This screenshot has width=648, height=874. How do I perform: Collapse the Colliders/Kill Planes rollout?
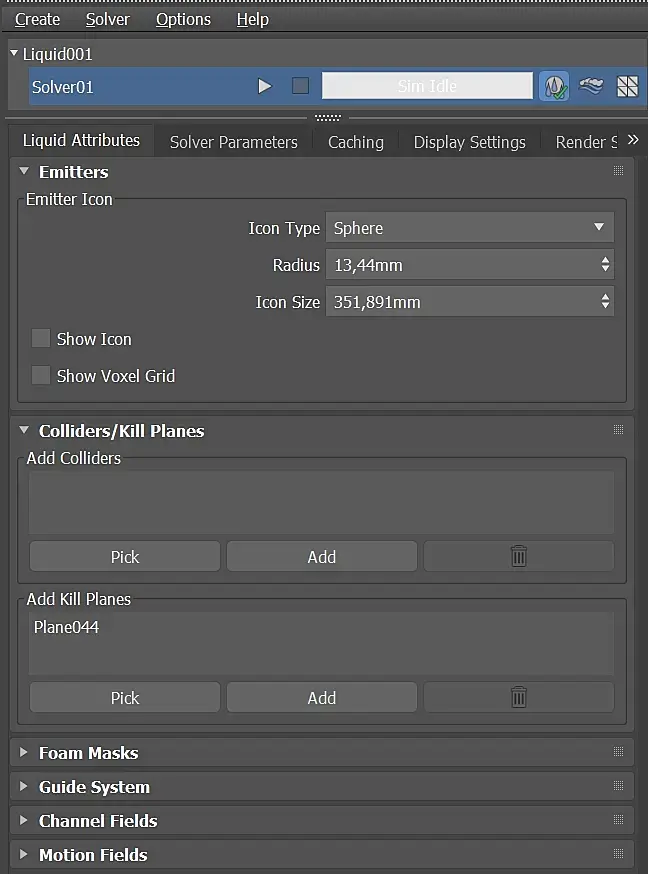coord(24,430)
